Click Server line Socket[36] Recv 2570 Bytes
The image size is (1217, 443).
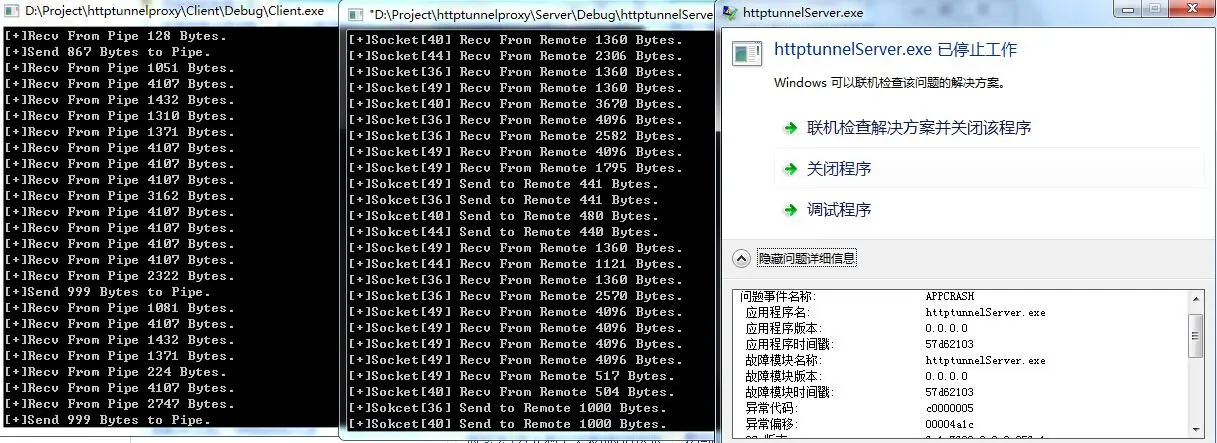515,296
